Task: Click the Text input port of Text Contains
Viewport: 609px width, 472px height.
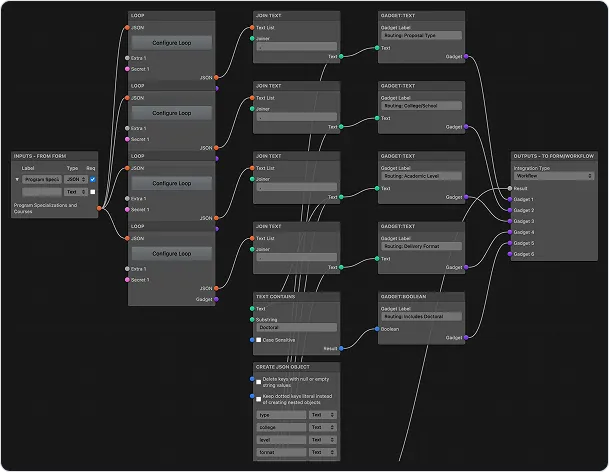Action: [x=252, y=308]
